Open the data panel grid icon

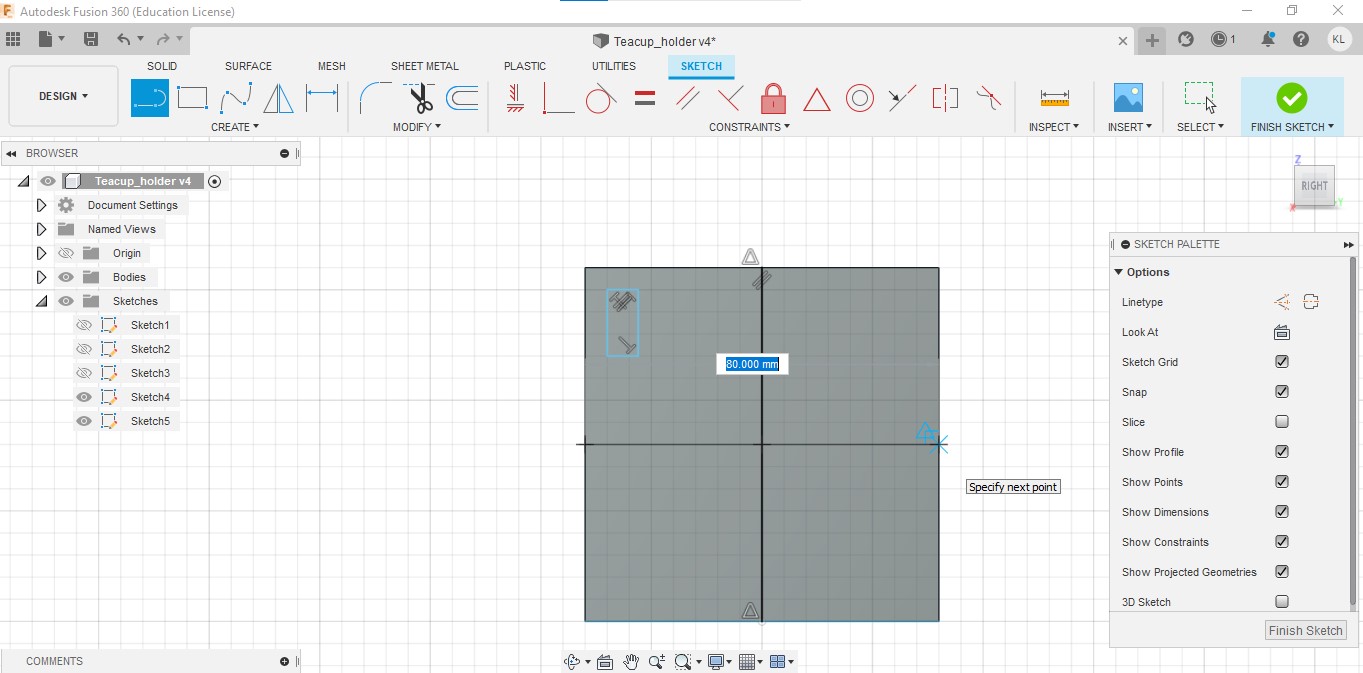[13, 39]
